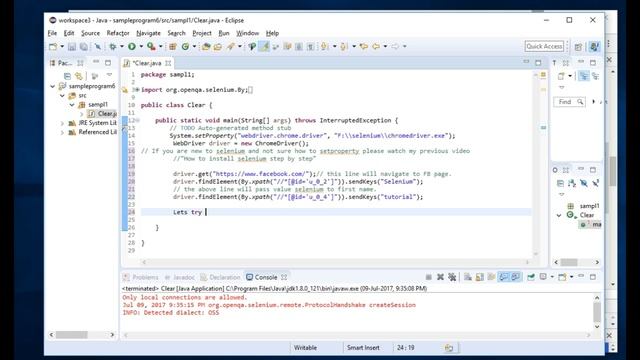Screen dimensions: 640x360
Task: Click the Previous Annotation toolbar icon
Action: 344,47
